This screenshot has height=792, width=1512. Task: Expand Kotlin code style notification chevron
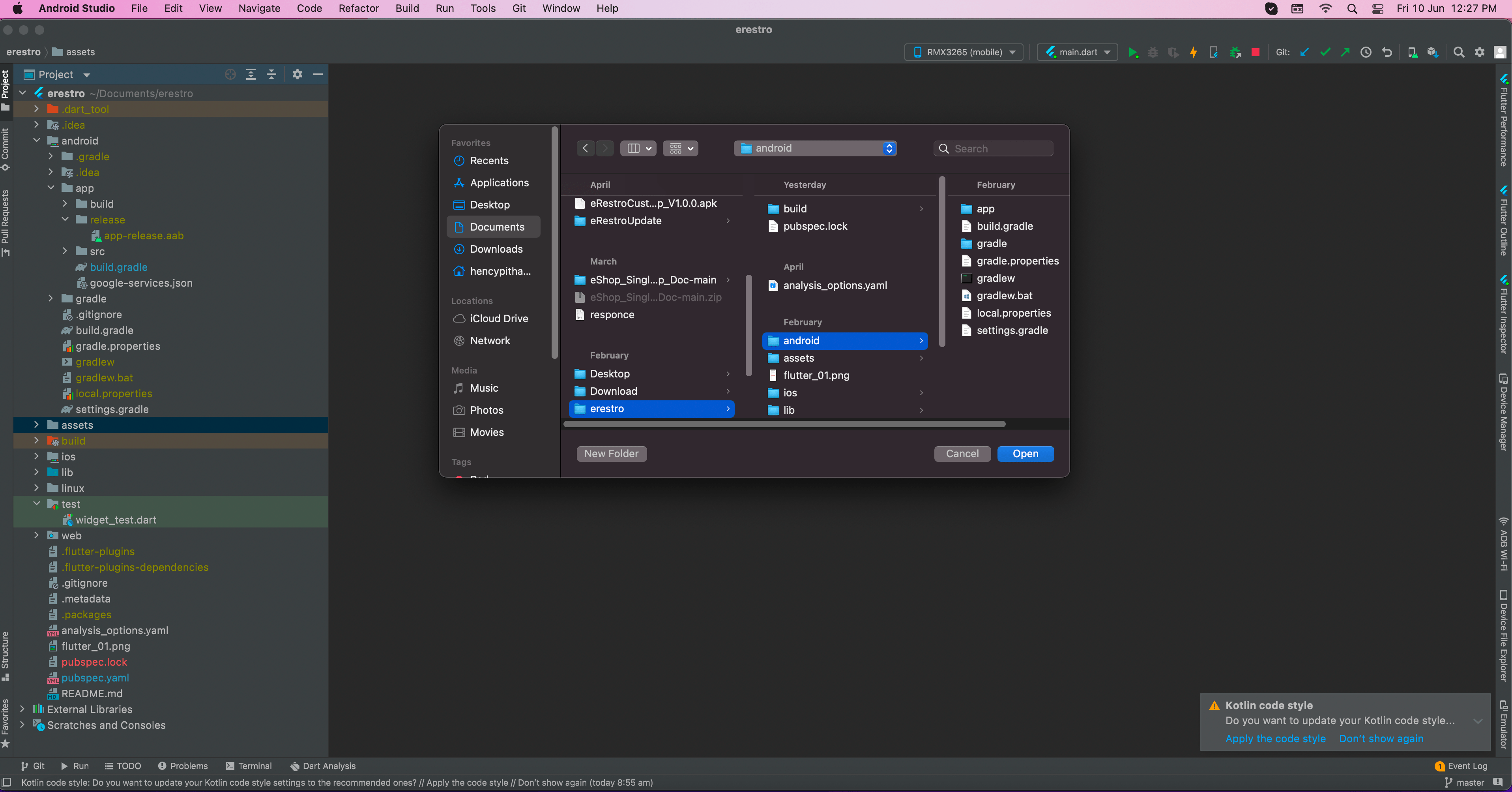[x=1478, y=721]
